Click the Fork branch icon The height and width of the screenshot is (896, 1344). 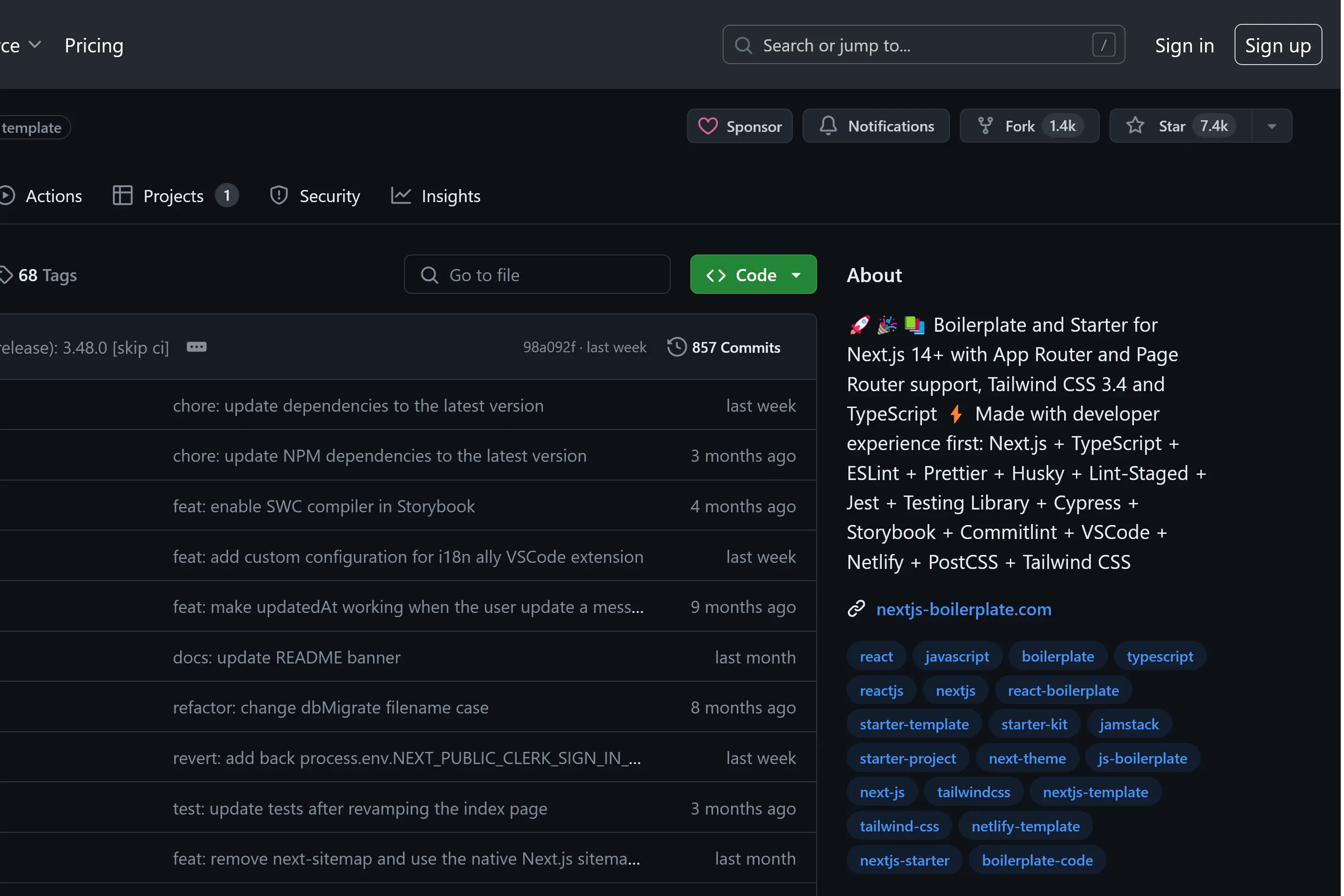(x=985, y=126)
